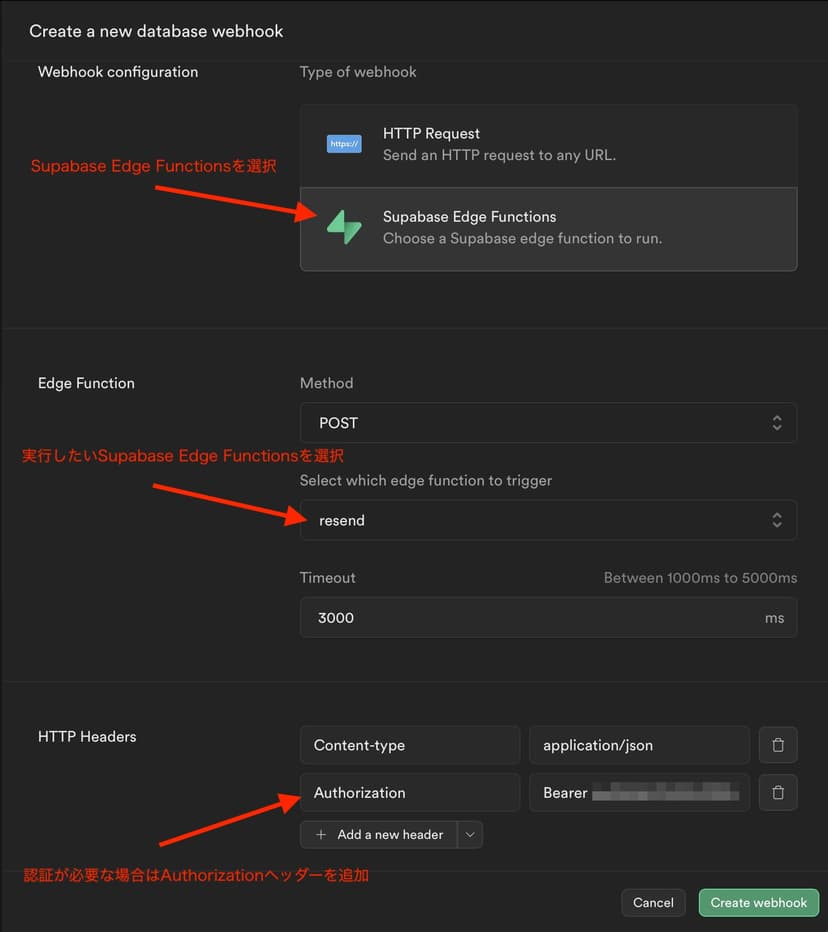
Task: Open the edge function dropdown showing resend
Action: (x=548, y=519)
